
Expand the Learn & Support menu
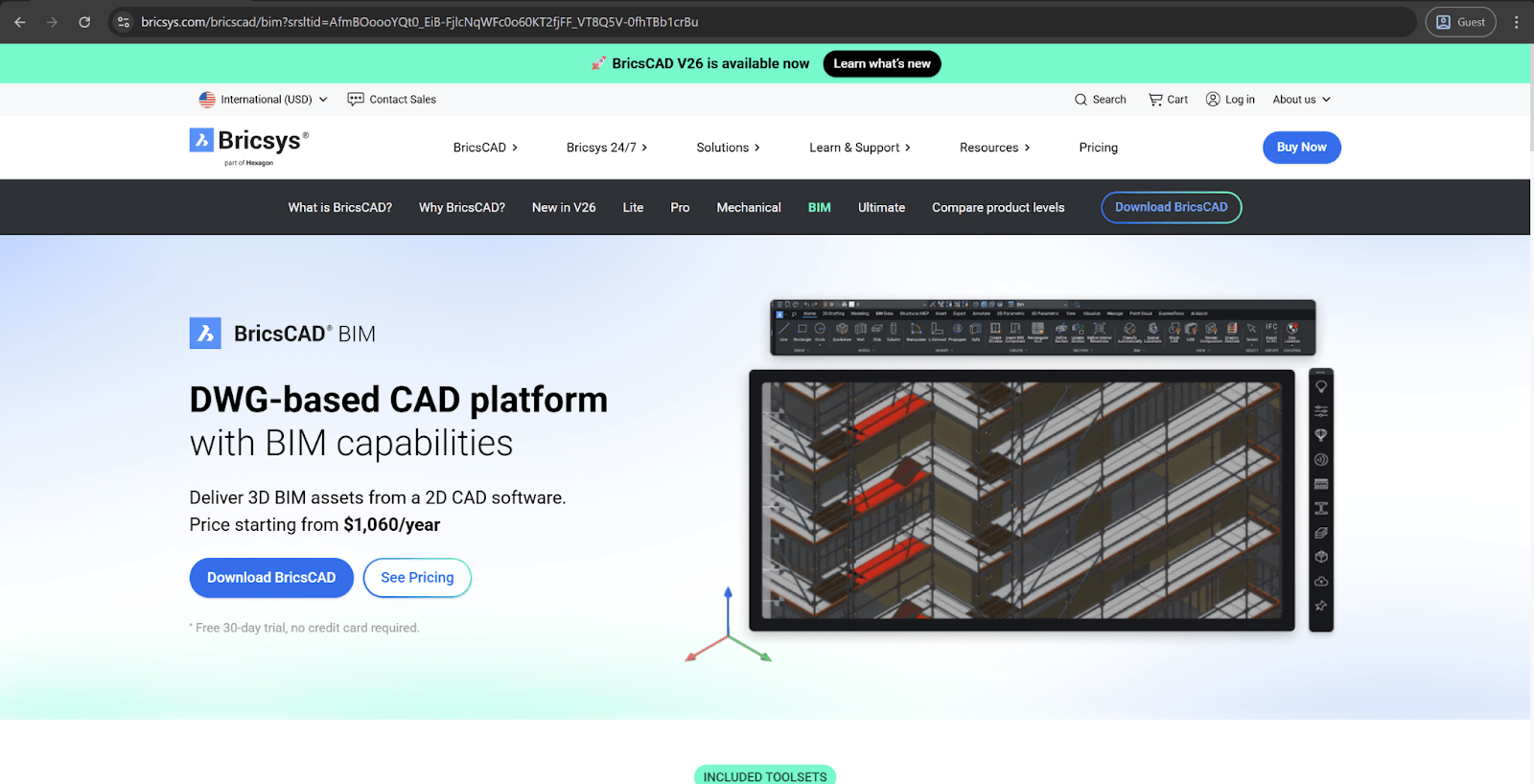click(859, 148)
